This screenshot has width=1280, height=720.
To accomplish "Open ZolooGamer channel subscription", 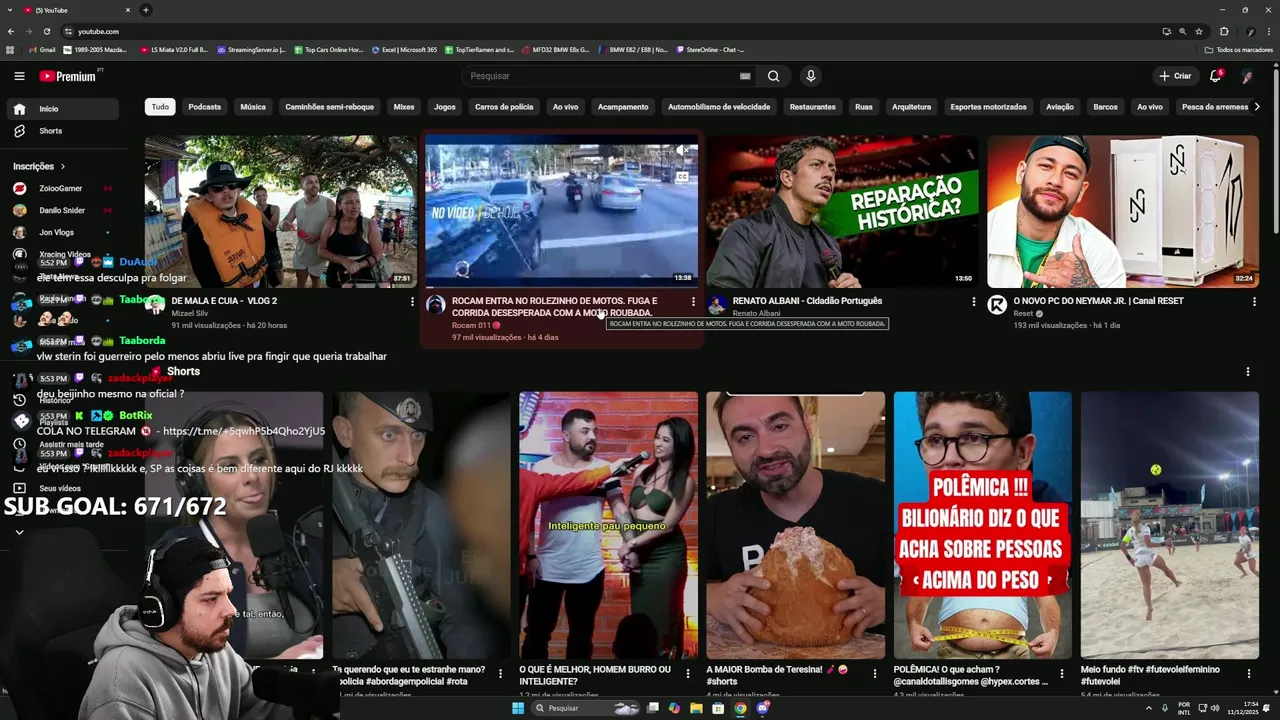I will pos(60,188).
